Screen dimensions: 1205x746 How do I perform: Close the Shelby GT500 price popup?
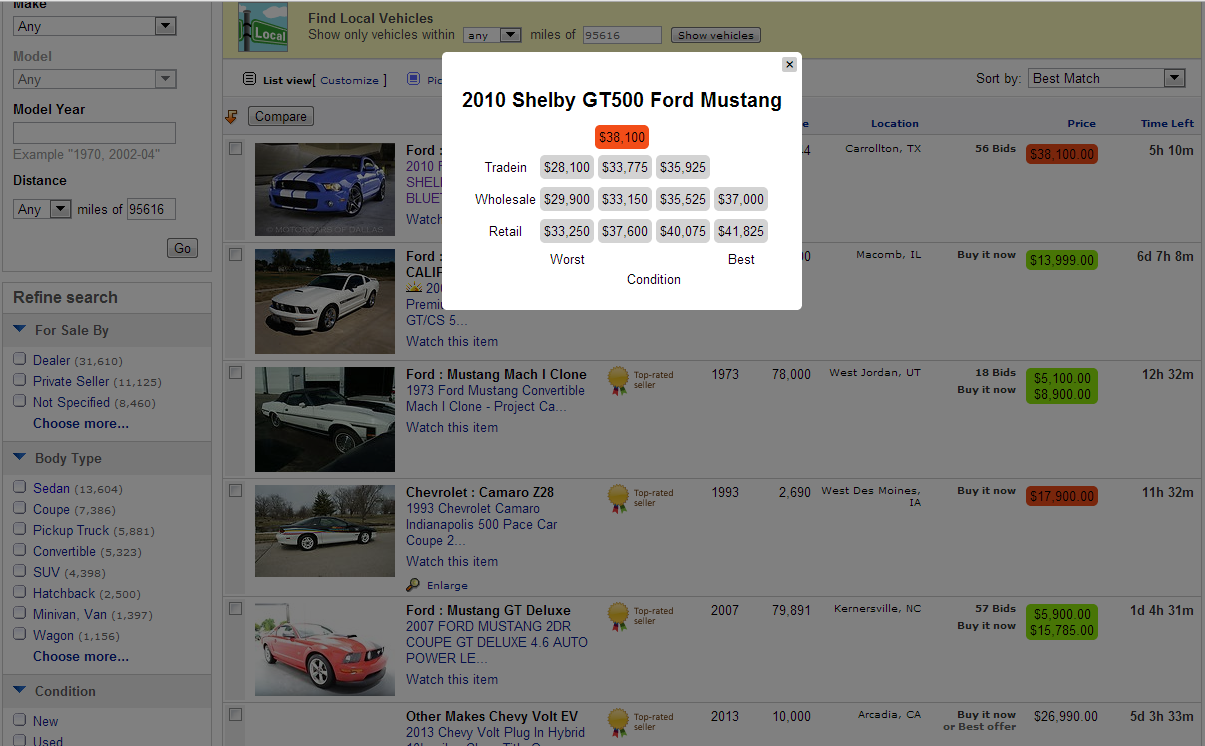[x=789, y=64]
